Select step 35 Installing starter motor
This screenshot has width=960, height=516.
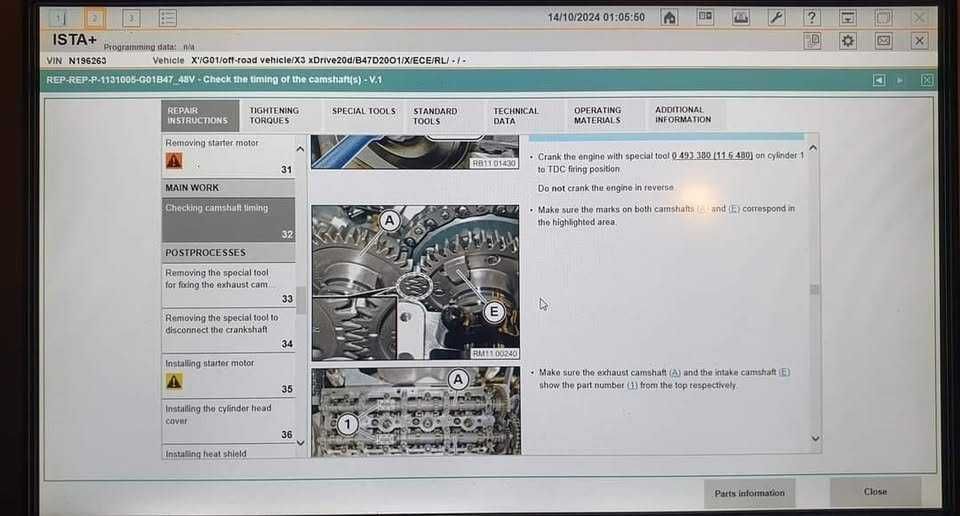pyautogui.click(x=228, y=376)
